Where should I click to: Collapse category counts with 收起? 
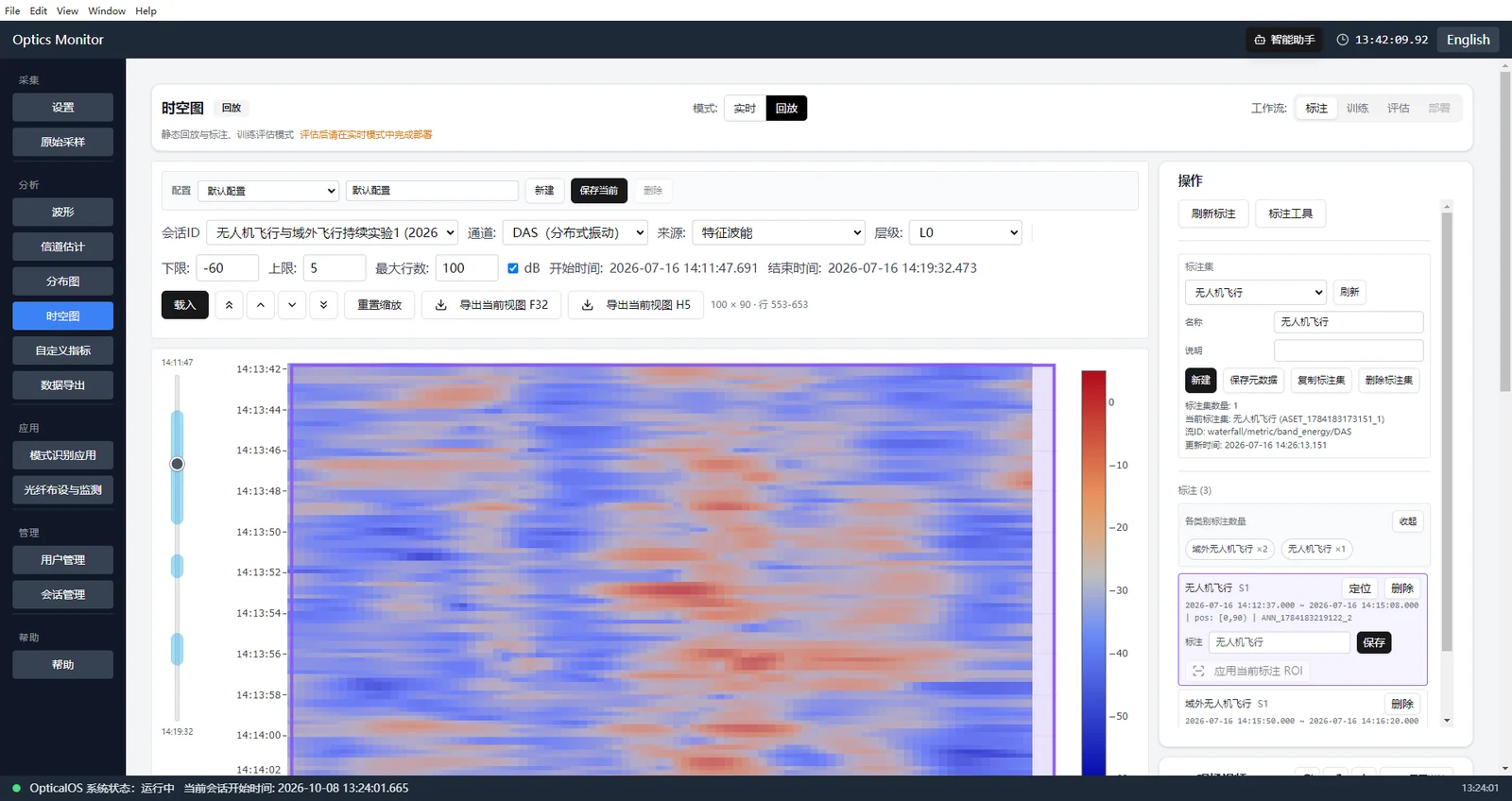pos(1407,521)
